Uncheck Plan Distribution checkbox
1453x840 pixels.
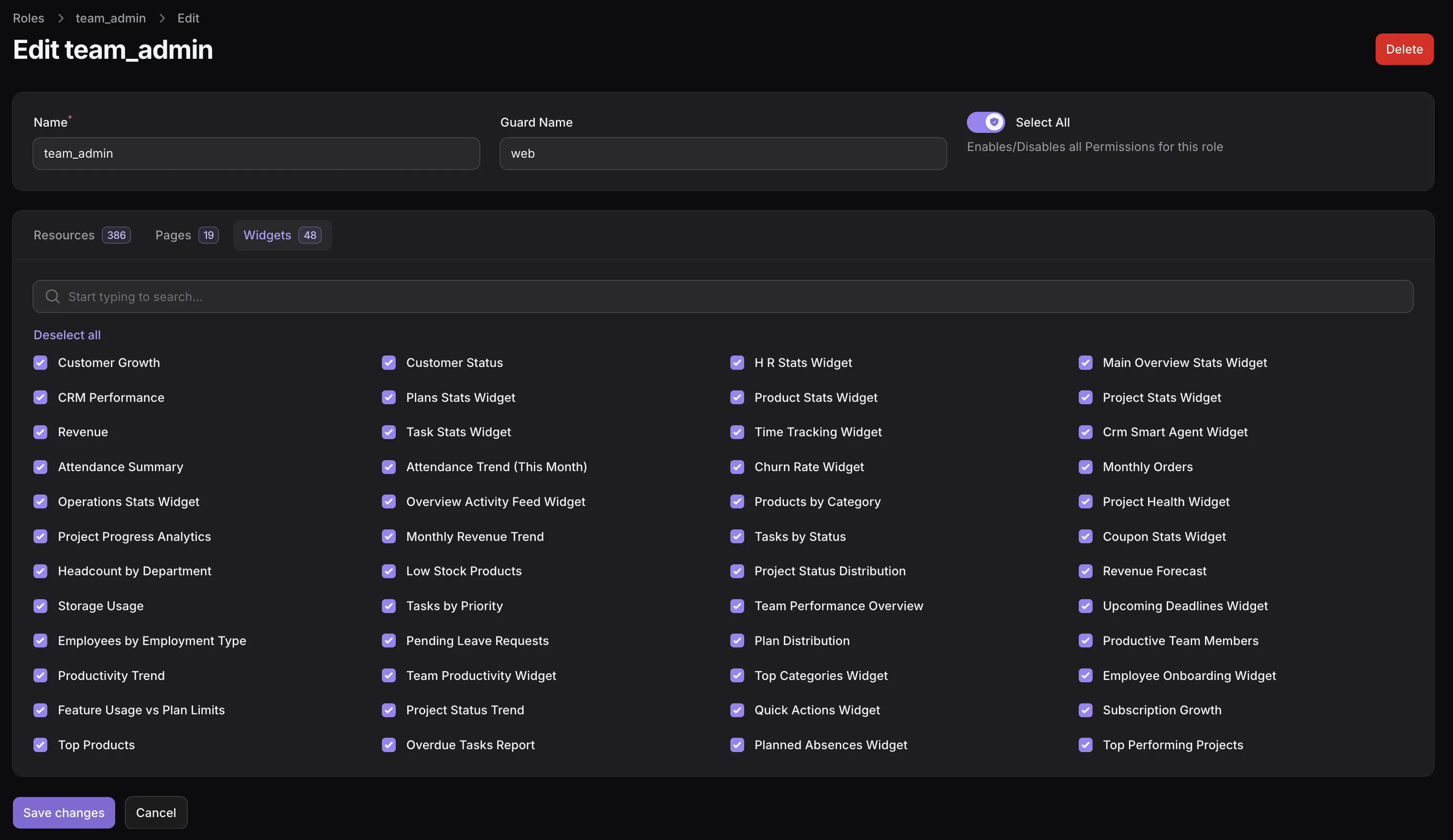coord(737,641)
